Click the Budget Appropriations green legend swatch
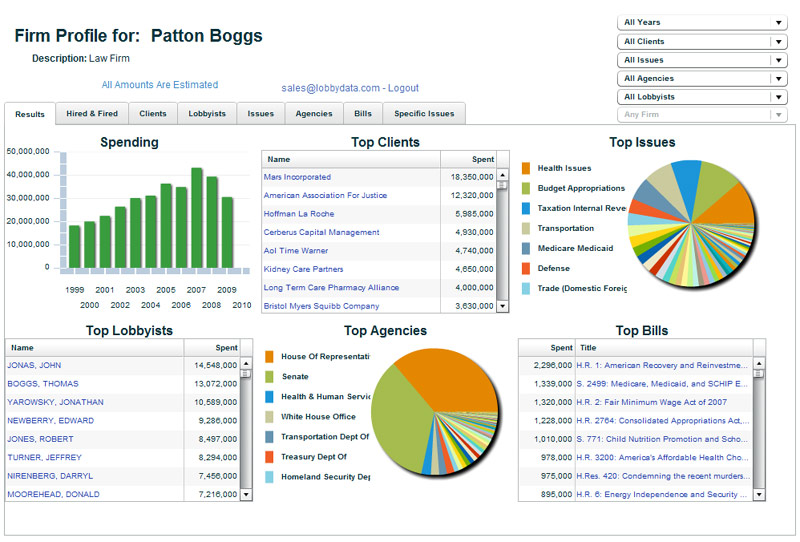 click(x=526, y=188)
